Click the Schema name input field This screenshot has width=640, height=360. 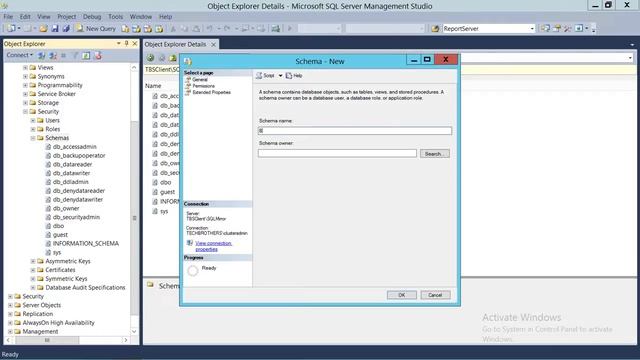[355, 131]
